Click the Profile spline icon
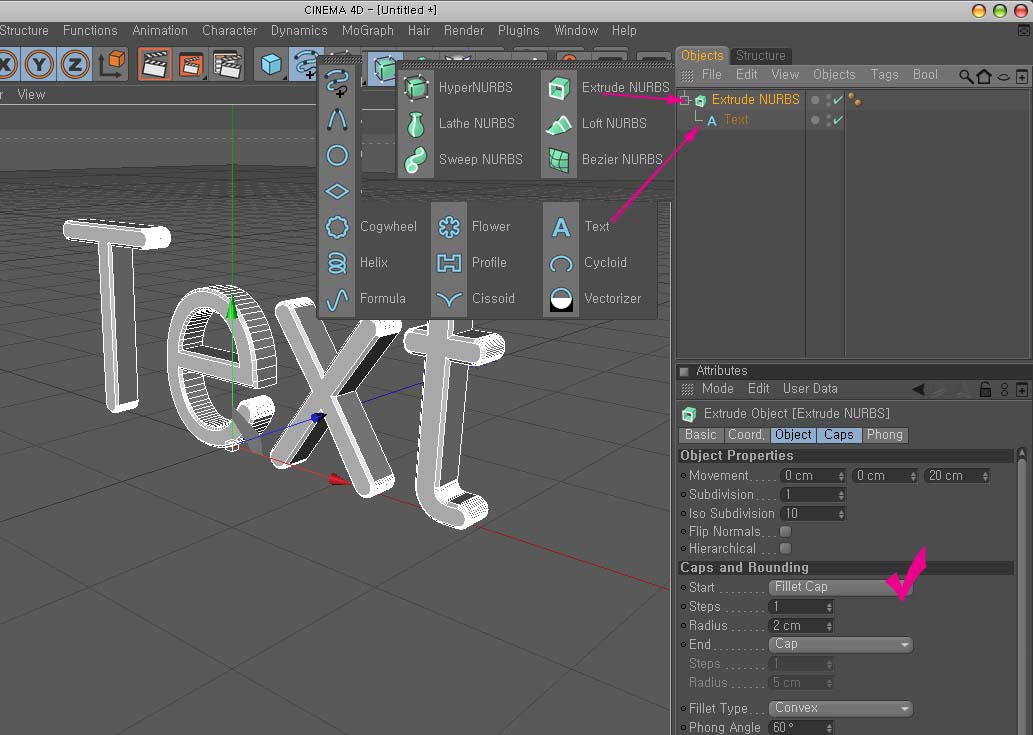 point(449,262)
